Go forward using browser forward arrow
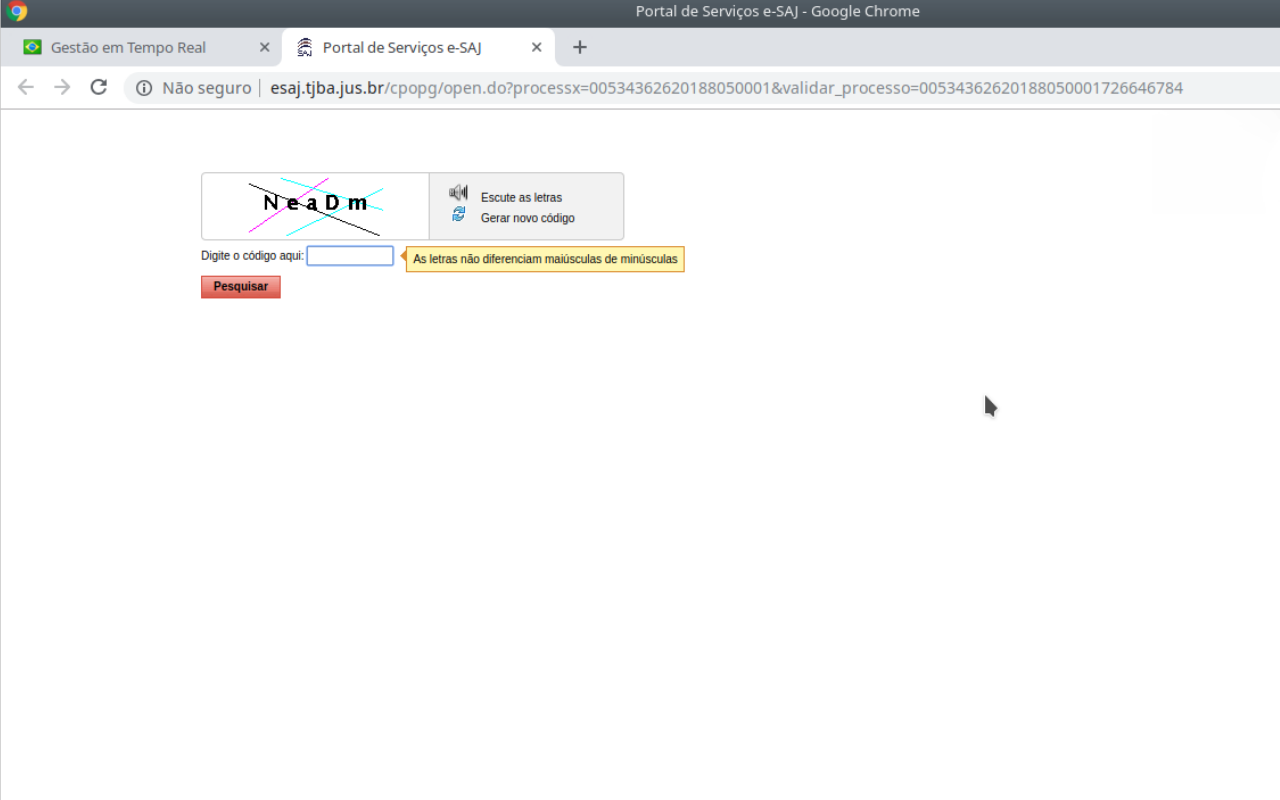This screenshot has width=1280, height=800. (x=62, y=87)
